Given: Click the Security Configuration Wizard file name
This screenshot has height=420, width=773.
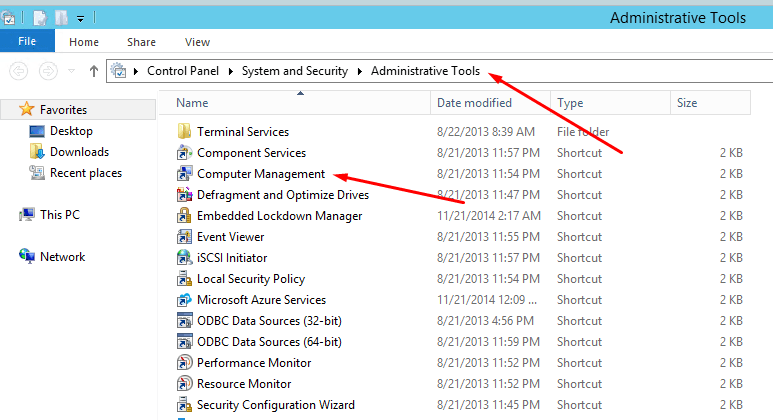Looking at the screenshot, I should [276, 405].
